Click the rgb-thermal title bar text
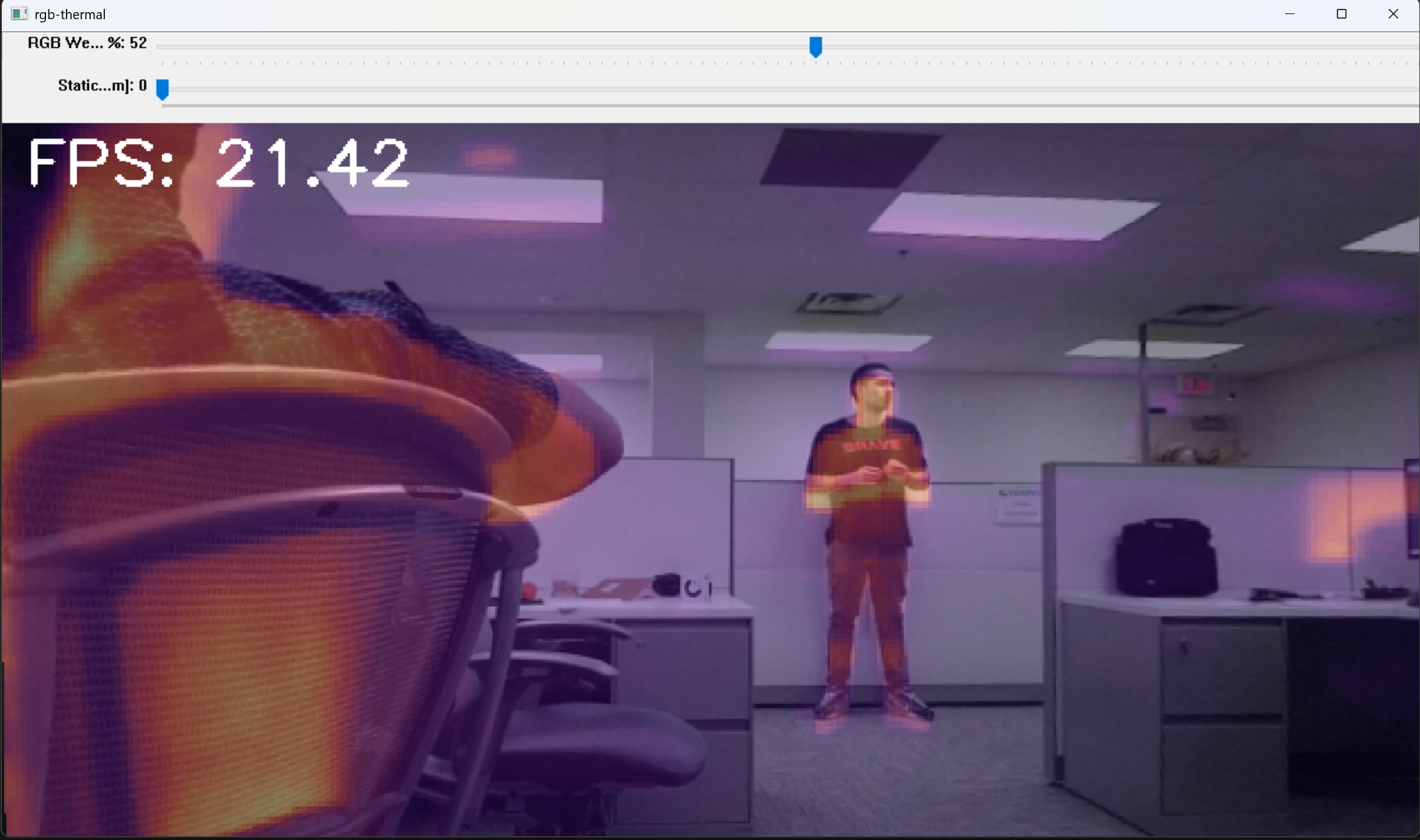This screenshot has height=840, width=1420. [x=70, y=14]
